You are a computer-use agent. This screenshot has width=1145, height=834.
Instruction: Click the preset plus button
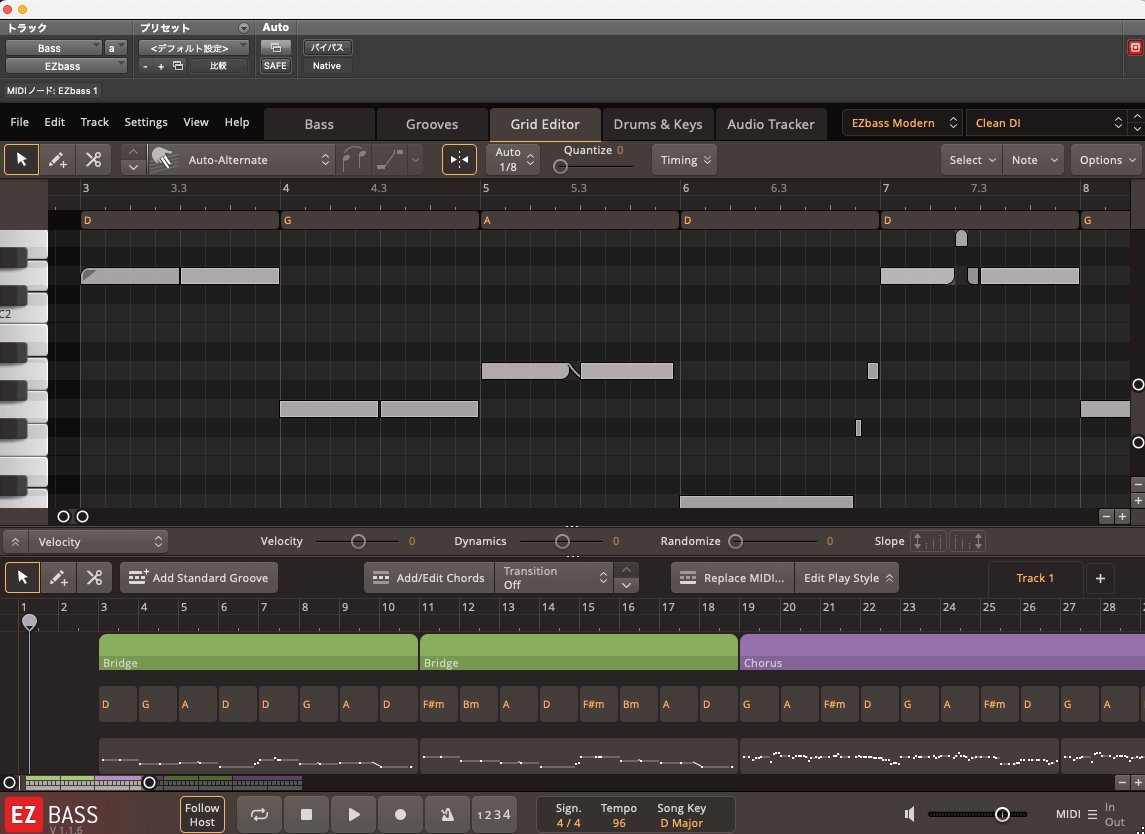click(161, 66)
